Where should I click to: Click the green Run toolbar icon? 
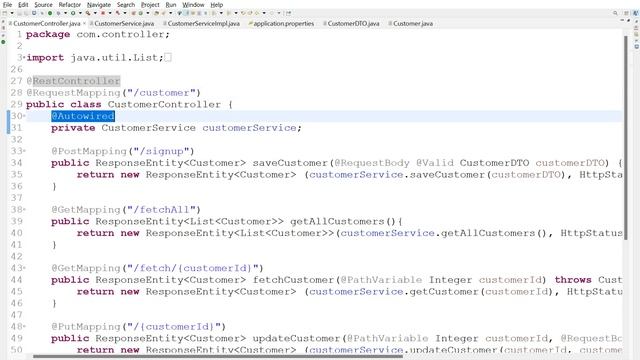(x=73, y=13)
